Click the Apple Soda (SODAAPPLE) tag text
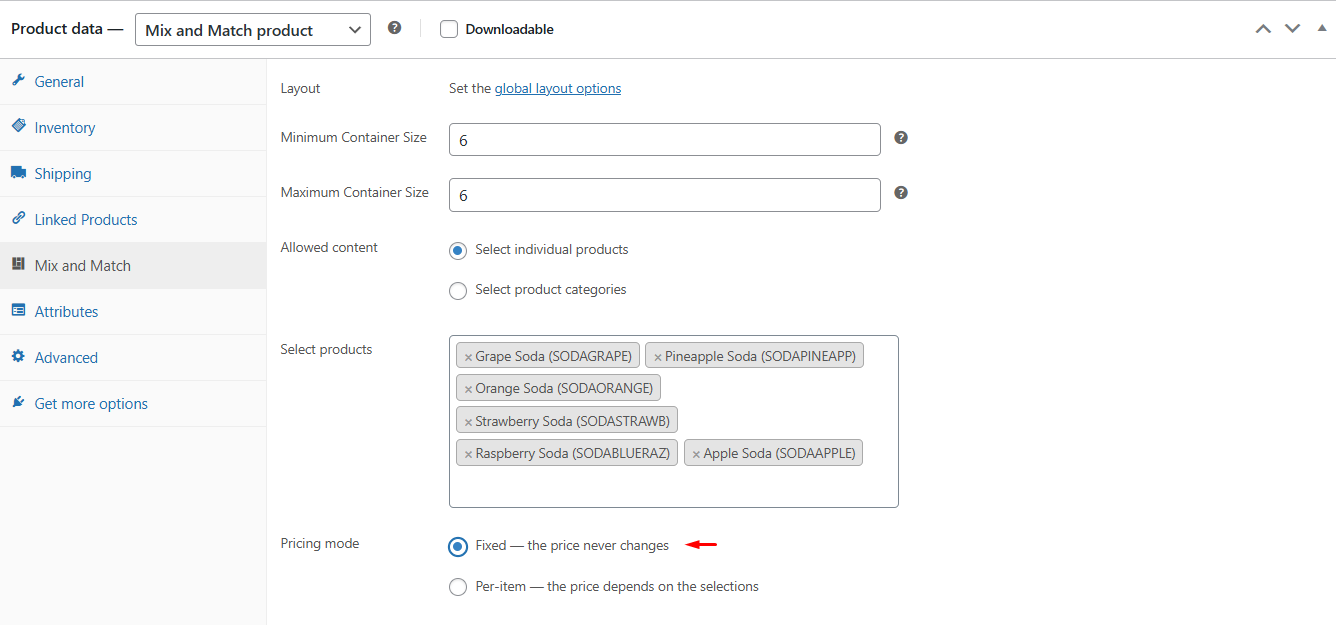The height and width of the screenshot is (625, 1336). 780,453
